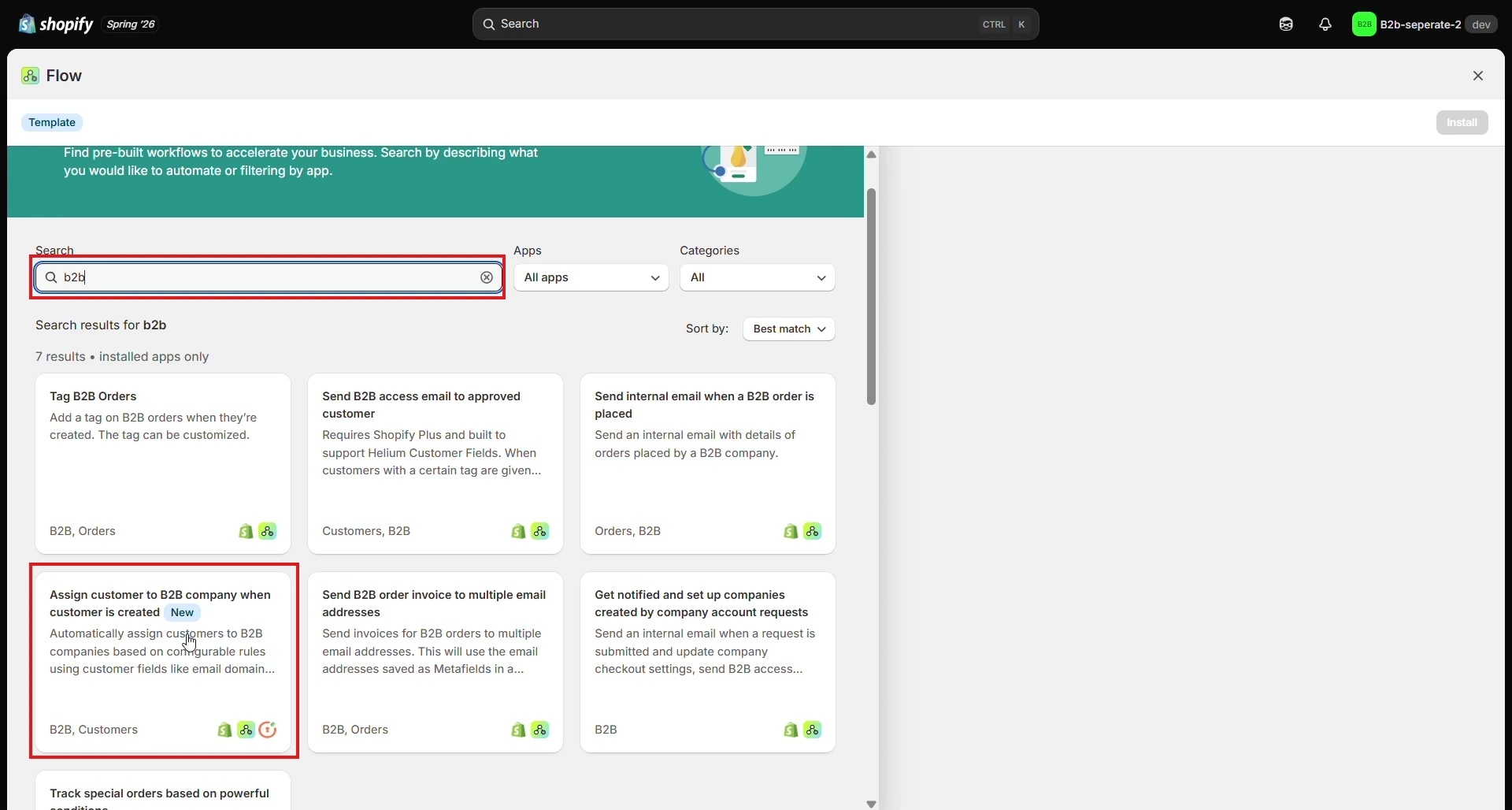Screen dimensions: 1512x810
Task: Click orange app icon on Assign customer card
Action: pyautogui.click(x=268, y=730)
